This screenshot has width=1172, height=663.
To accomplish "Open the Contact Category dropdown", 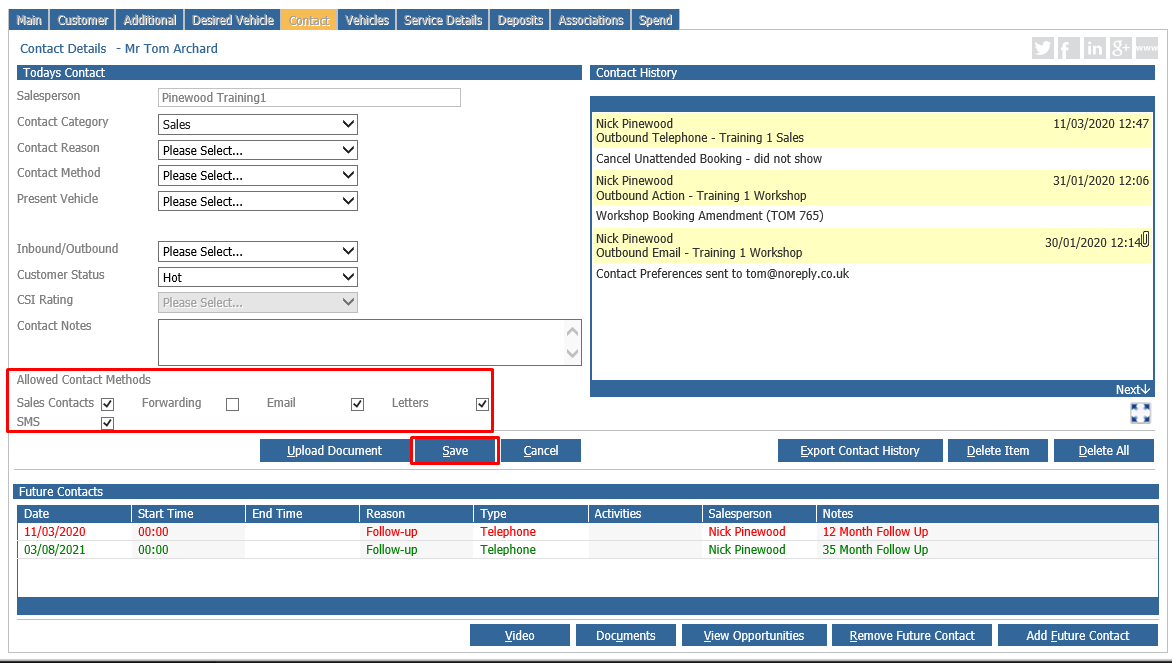I will coord(258,124).
